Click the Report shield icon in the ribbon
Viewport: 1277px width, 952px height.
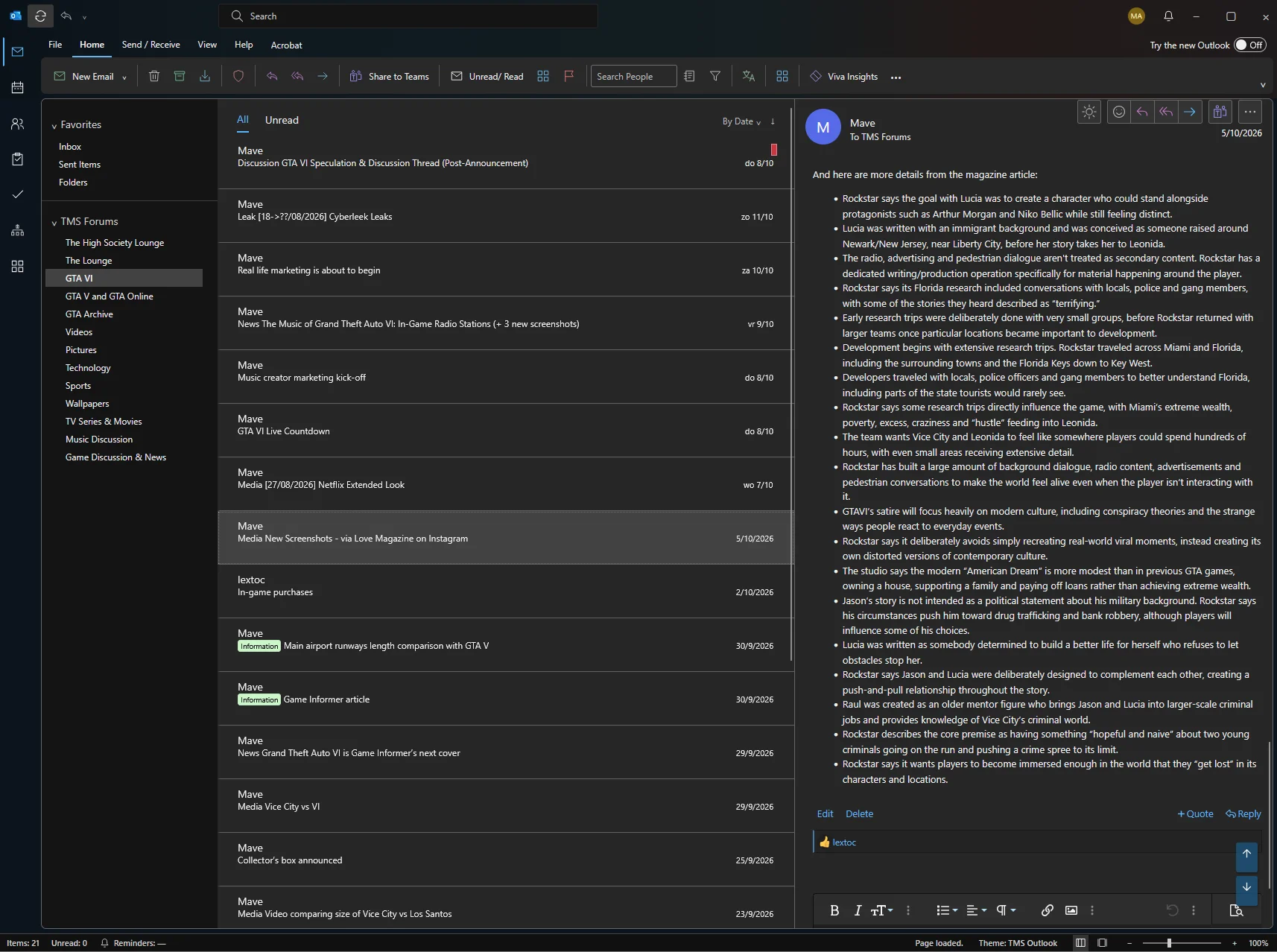(x=238, y=76)
